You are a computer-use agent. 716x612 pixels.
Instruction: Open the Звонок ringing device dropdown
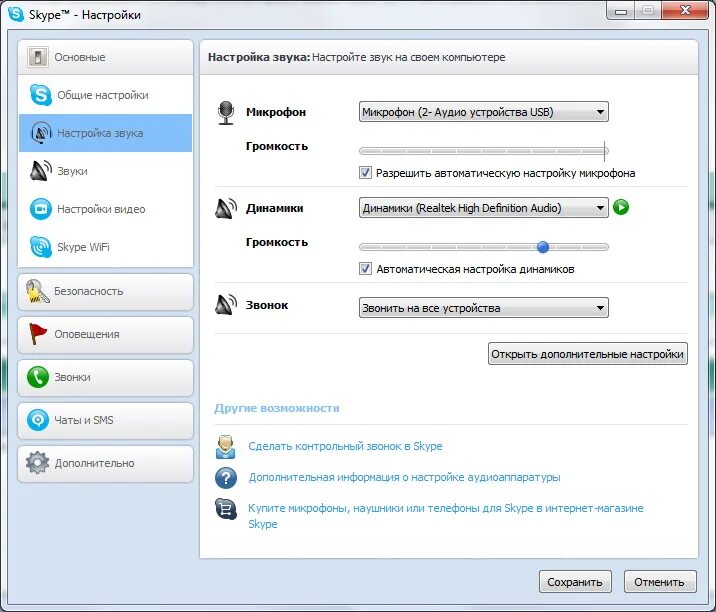[x=484, y=308]
